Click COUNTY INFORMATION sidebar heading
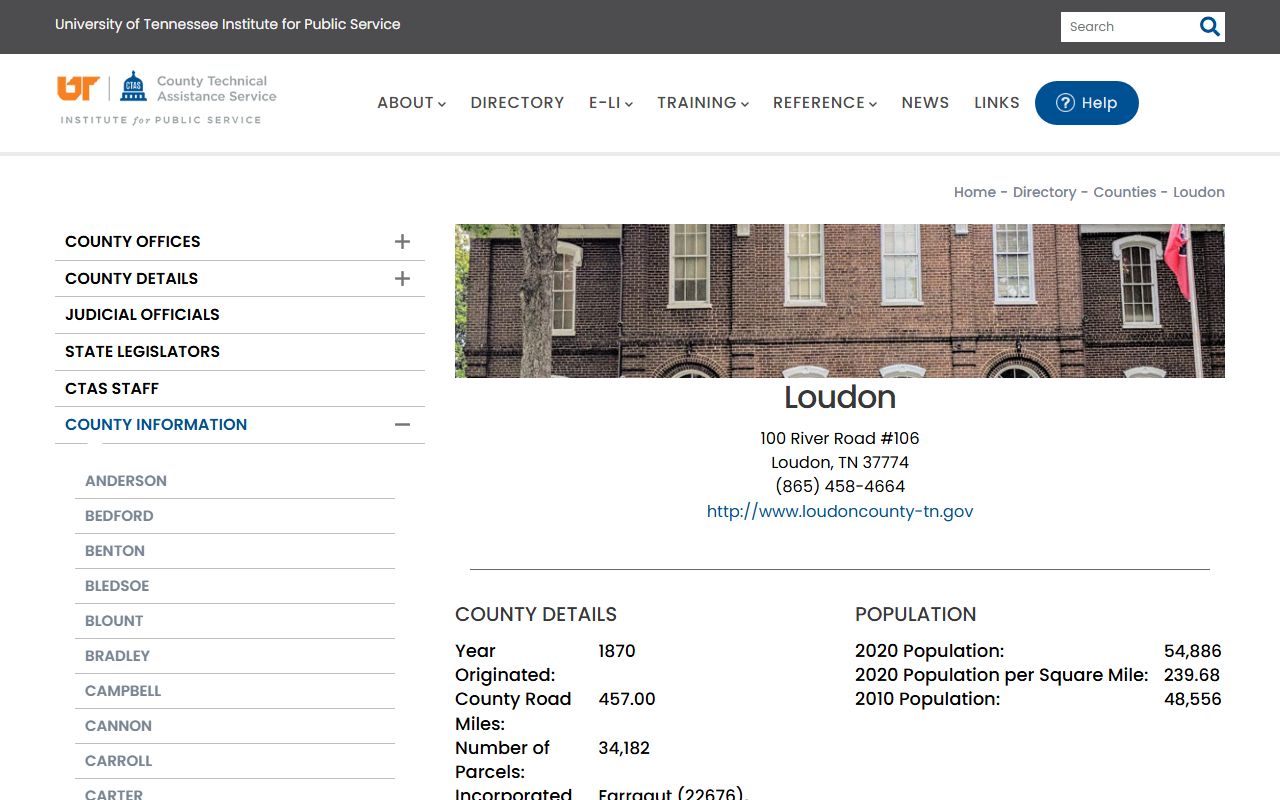Screen dimensions: 1280x800 click(156, 425)
